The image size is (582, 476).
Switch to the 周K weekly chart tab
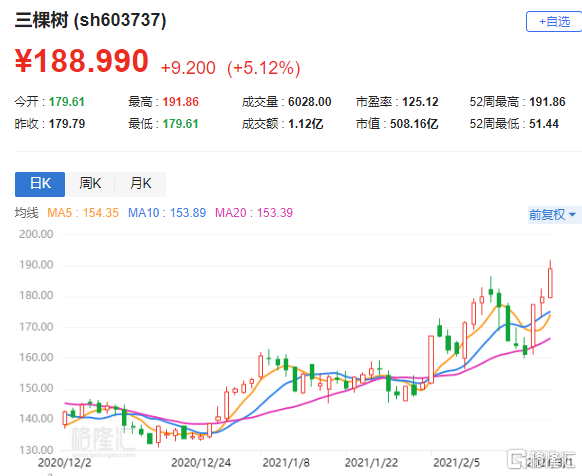tap(90, 184)
